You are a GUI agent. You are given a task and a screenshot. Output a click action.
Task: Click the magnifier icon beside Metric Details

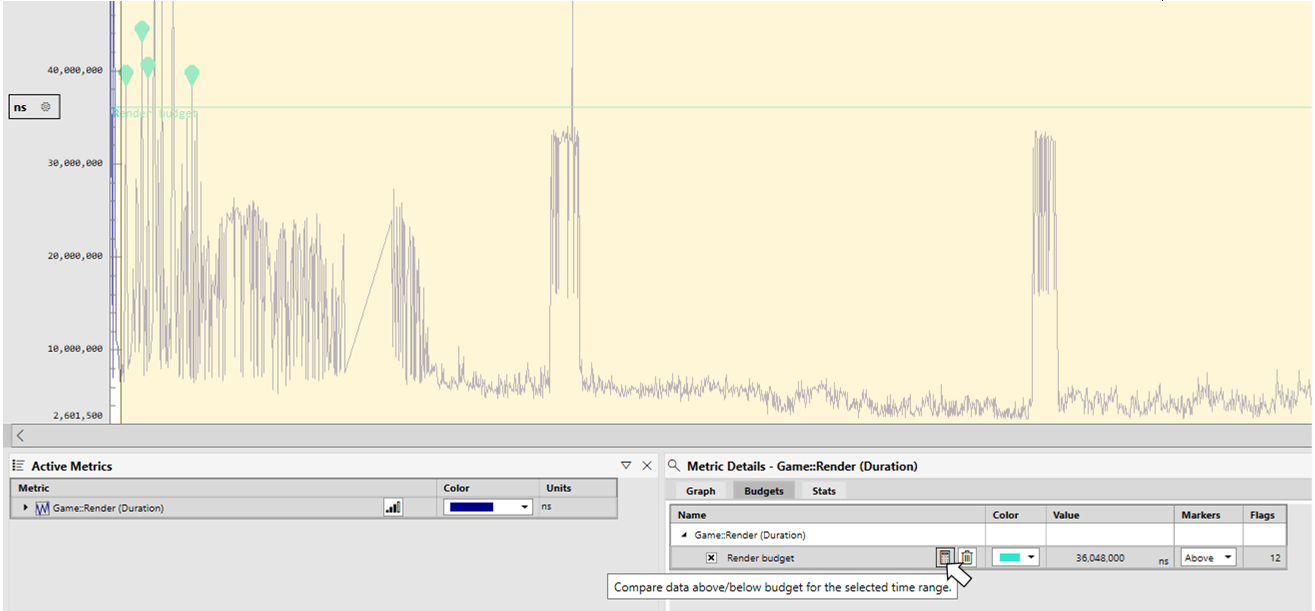(x=674, y=466)
